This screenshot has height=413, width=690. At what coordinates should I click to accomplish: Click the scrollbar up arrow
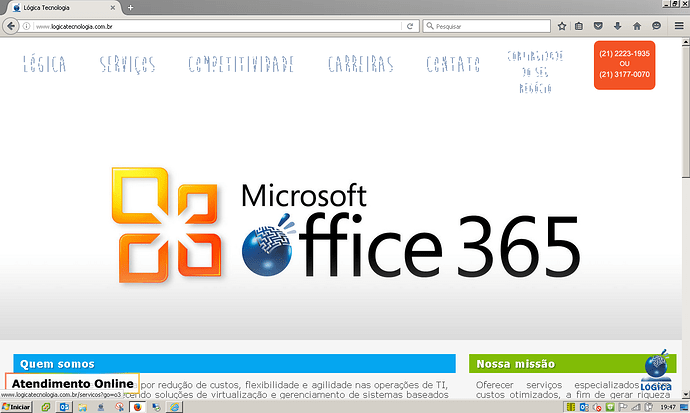click(686, 42)
